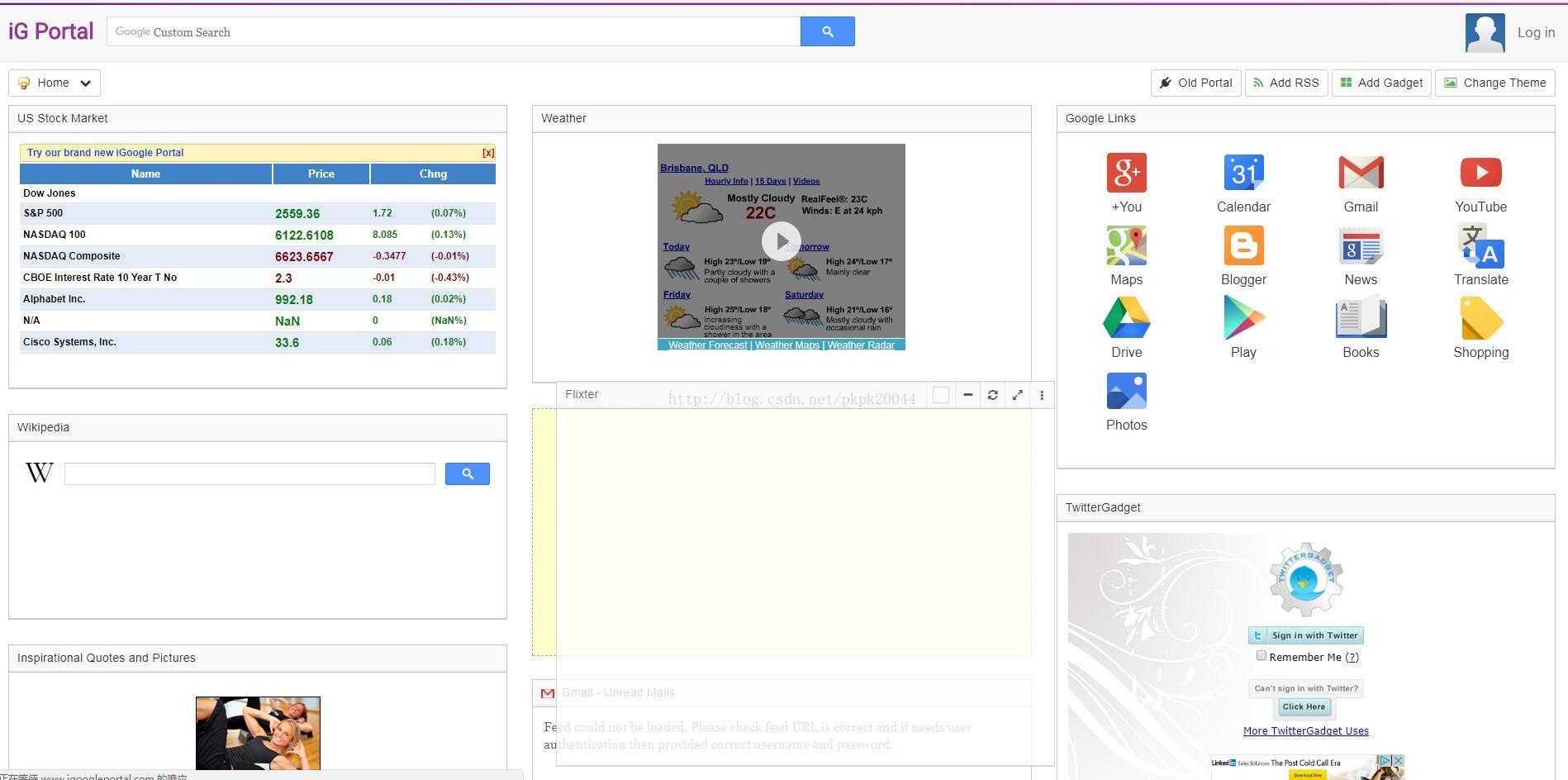Click the Name column header in stock table
The width and height of the screenshot is (1568, 780).
click(x=145, y=174)
